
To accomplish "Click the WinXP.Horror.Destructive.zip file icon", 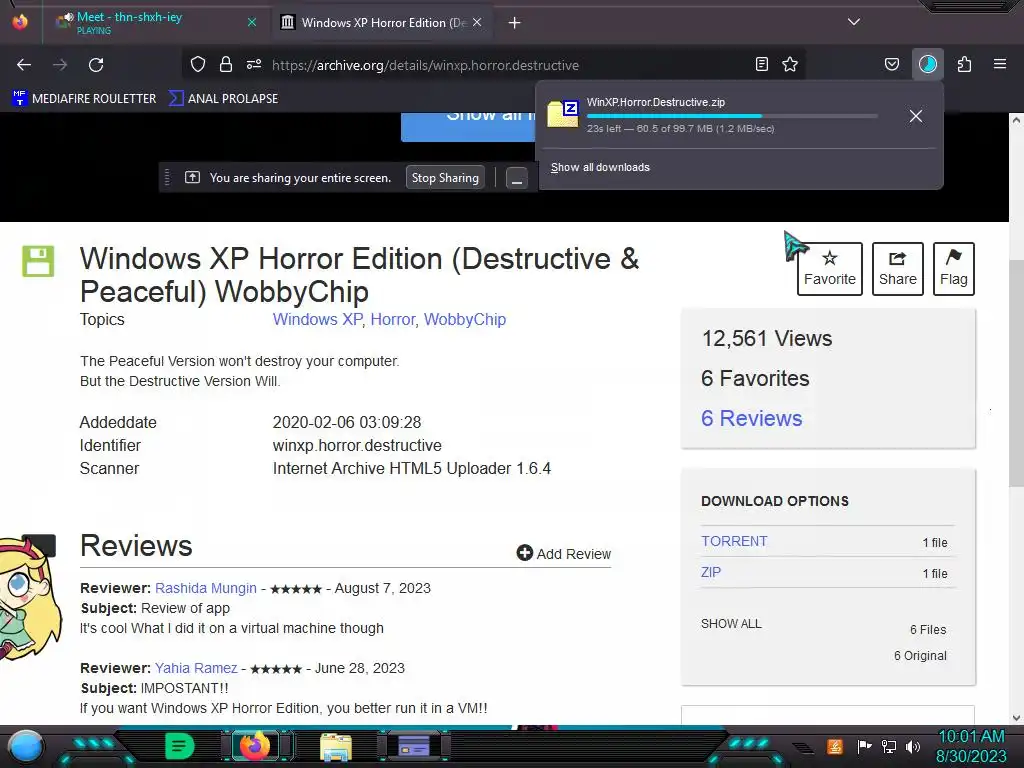I will 563,114.
